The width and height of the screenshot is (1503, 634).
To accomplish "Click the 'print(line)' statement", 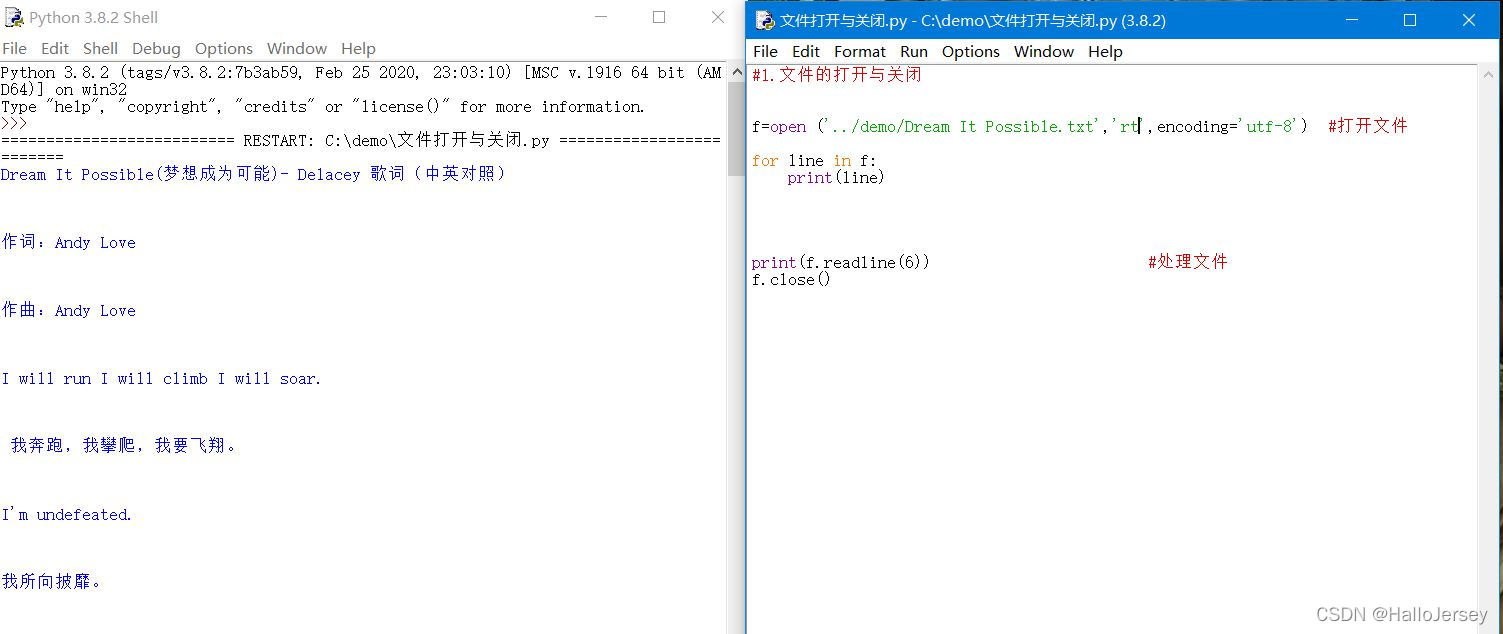I will (x=836, y=177).
